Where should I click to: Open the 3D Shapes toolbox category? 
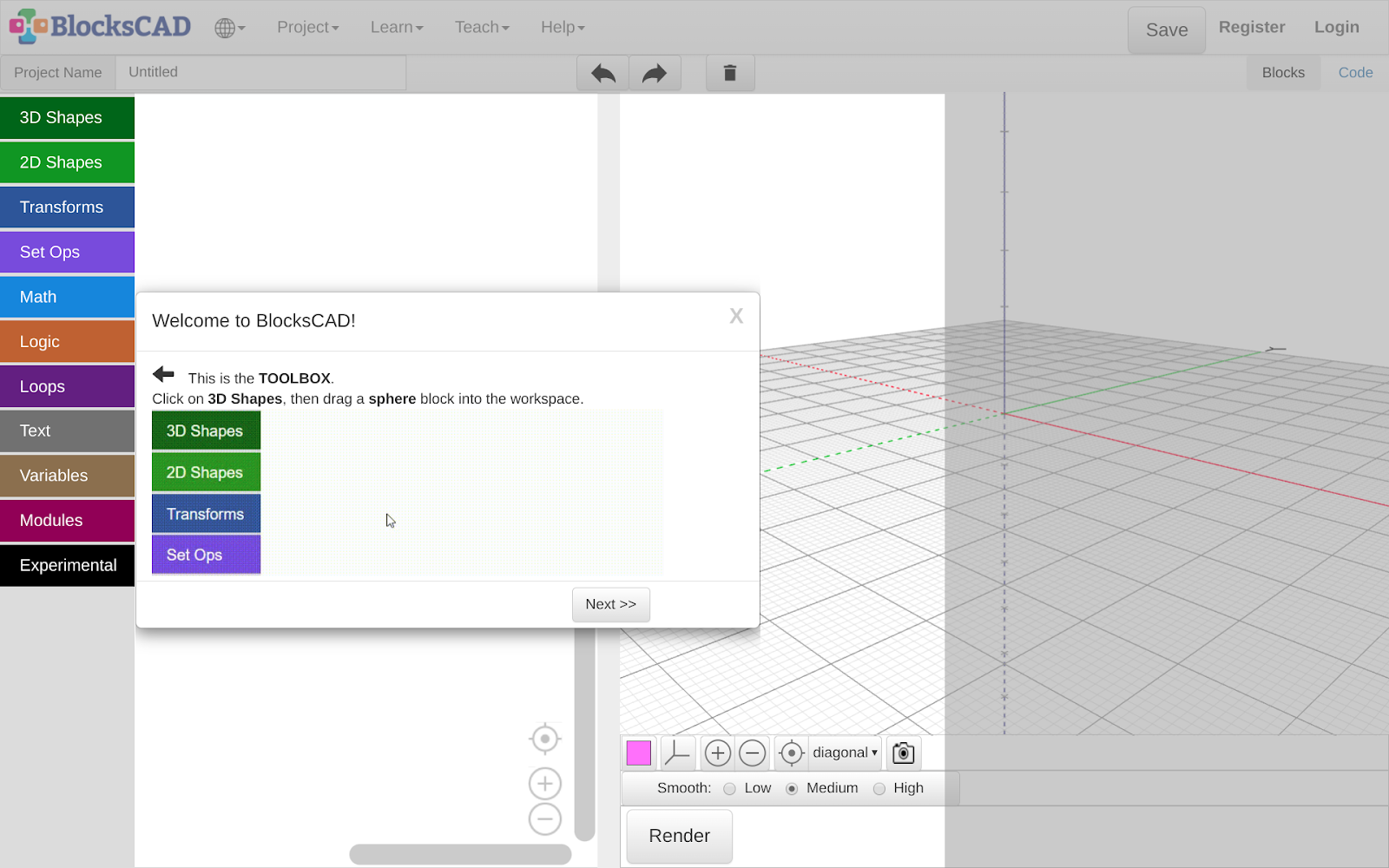[x=68, y=117]
